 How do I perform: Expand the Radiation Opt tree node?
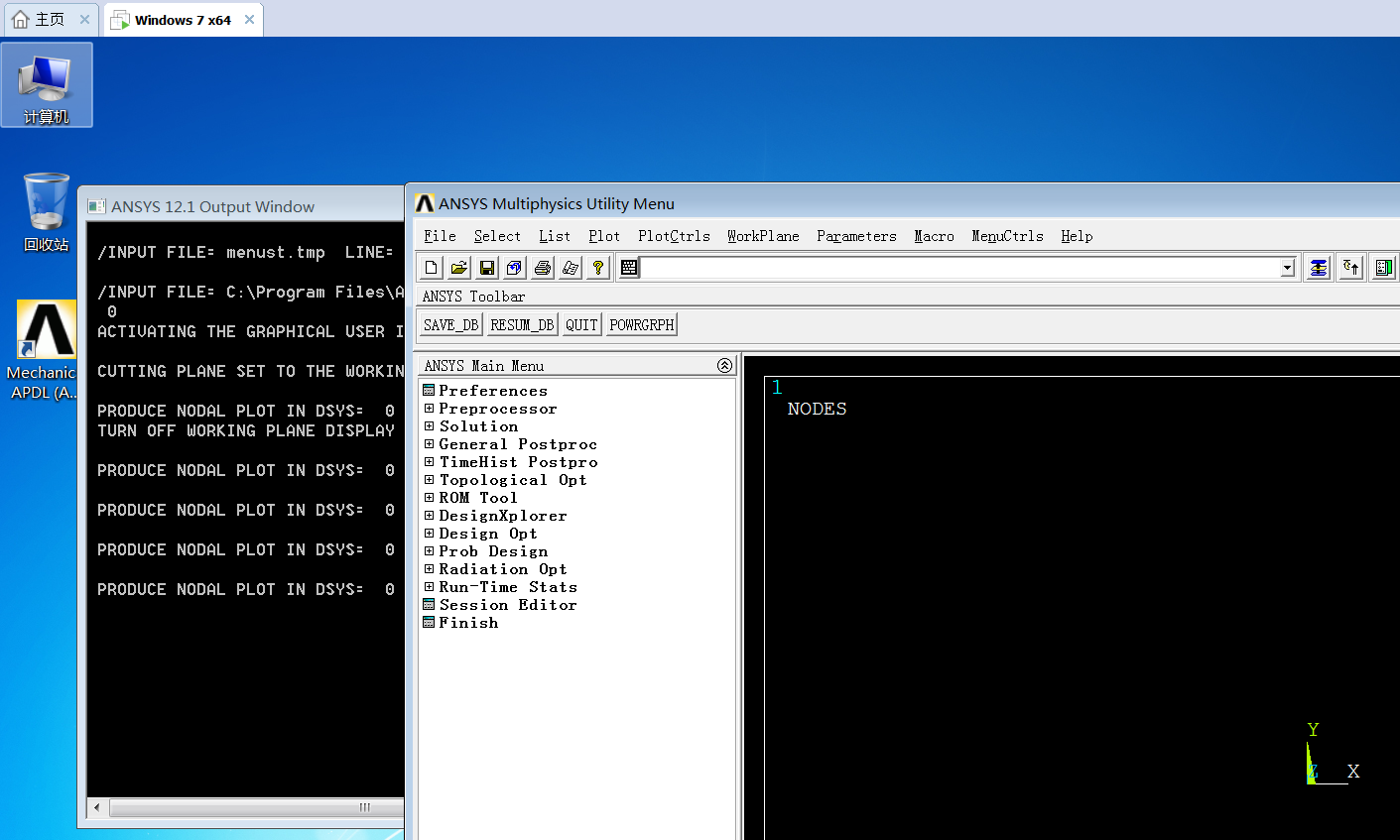430,569
